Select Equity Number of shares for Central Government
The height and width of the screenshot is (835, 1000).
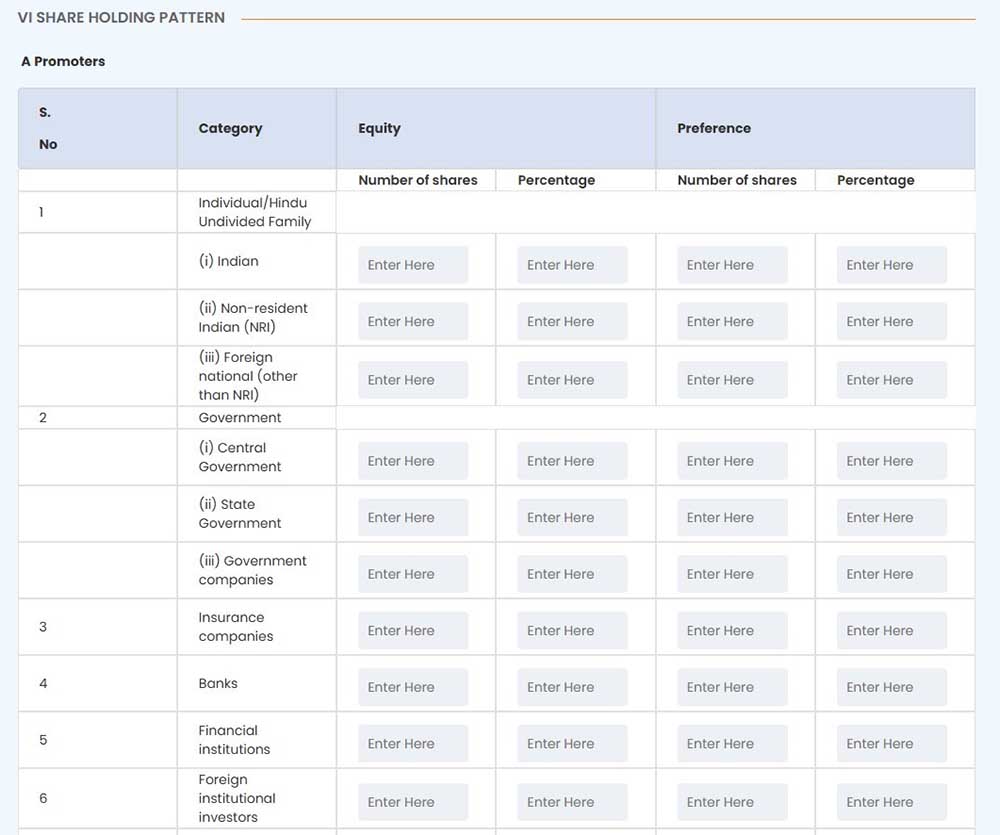[x=413, y=461]
